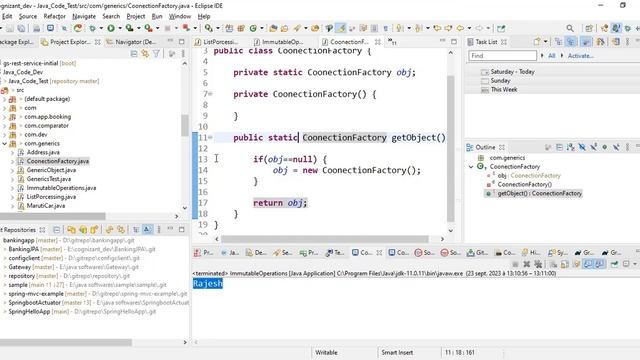Click the Last Edit Location arrow icon

pyautogui.click(x=437, y=28)
